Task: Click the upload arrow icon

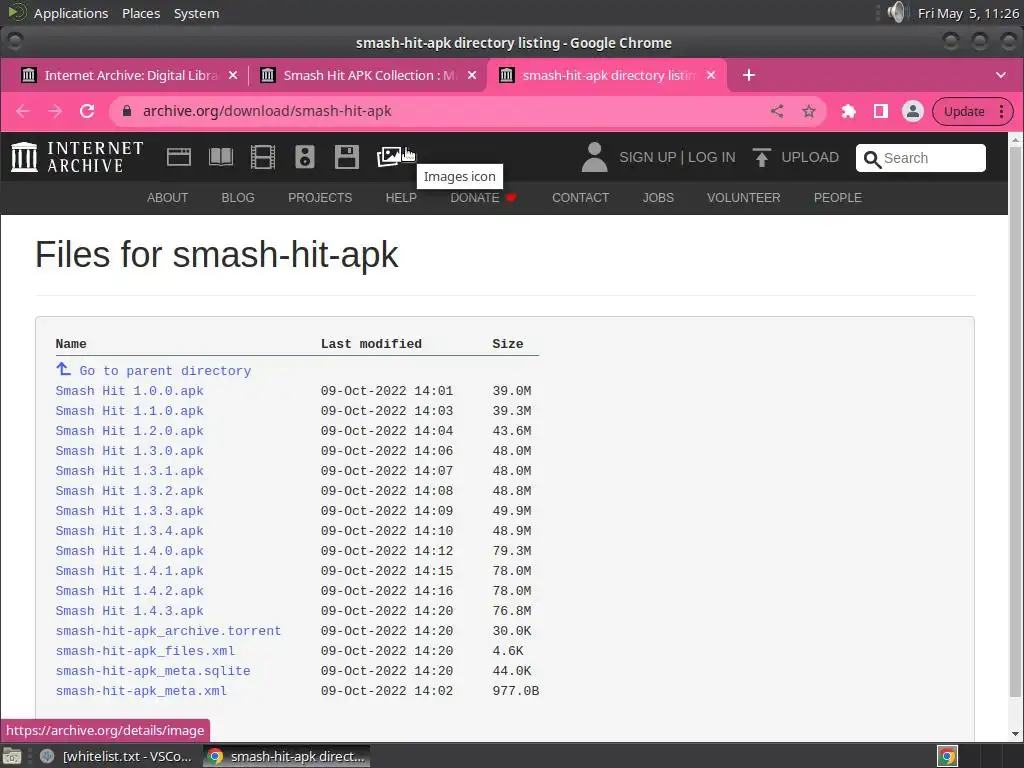Action: pos(761,157)
